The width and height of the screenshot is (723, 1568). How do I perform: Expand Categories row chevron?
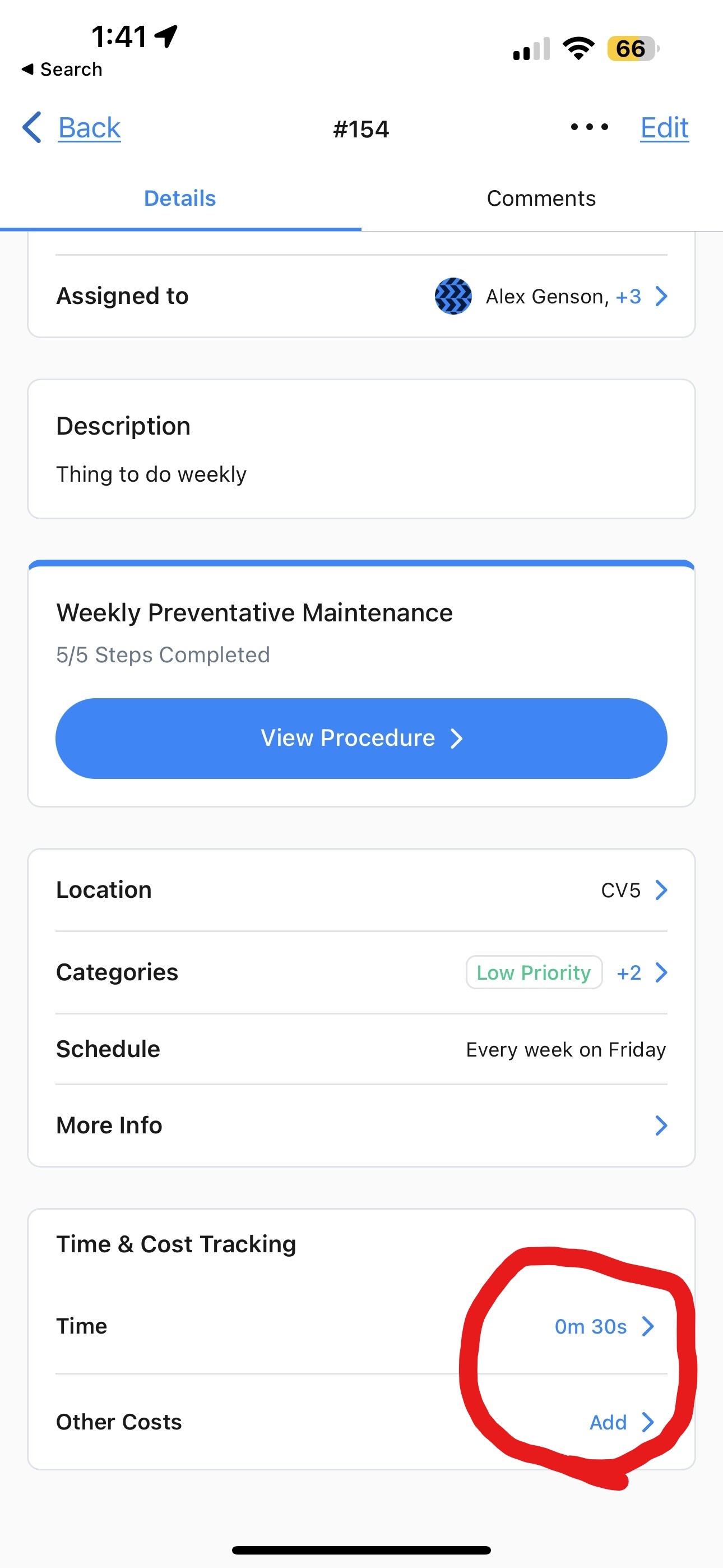(x=661, y=972)
